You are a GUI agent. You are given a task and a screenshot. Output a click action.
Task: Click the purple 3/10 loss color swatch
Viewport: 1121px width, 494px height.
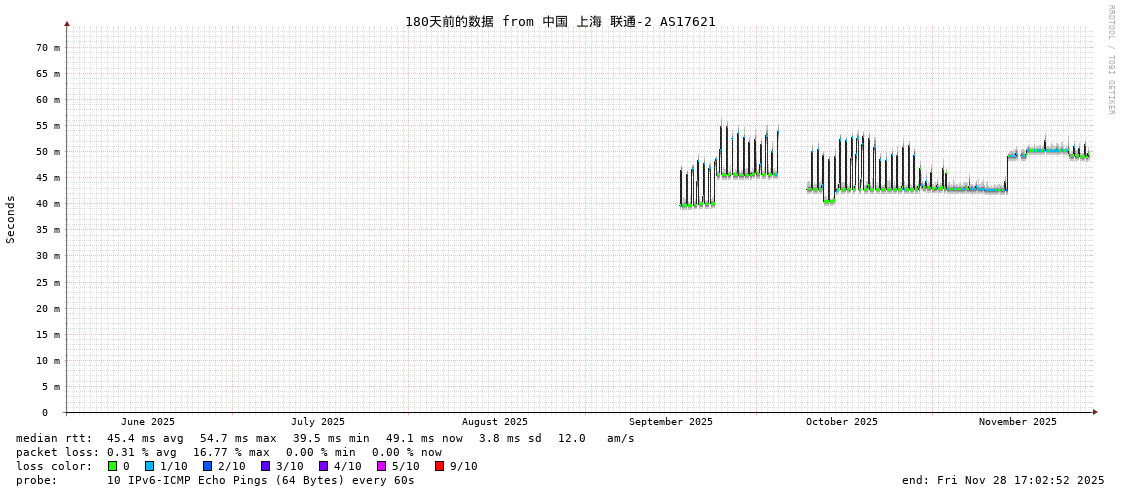[265, 466]
